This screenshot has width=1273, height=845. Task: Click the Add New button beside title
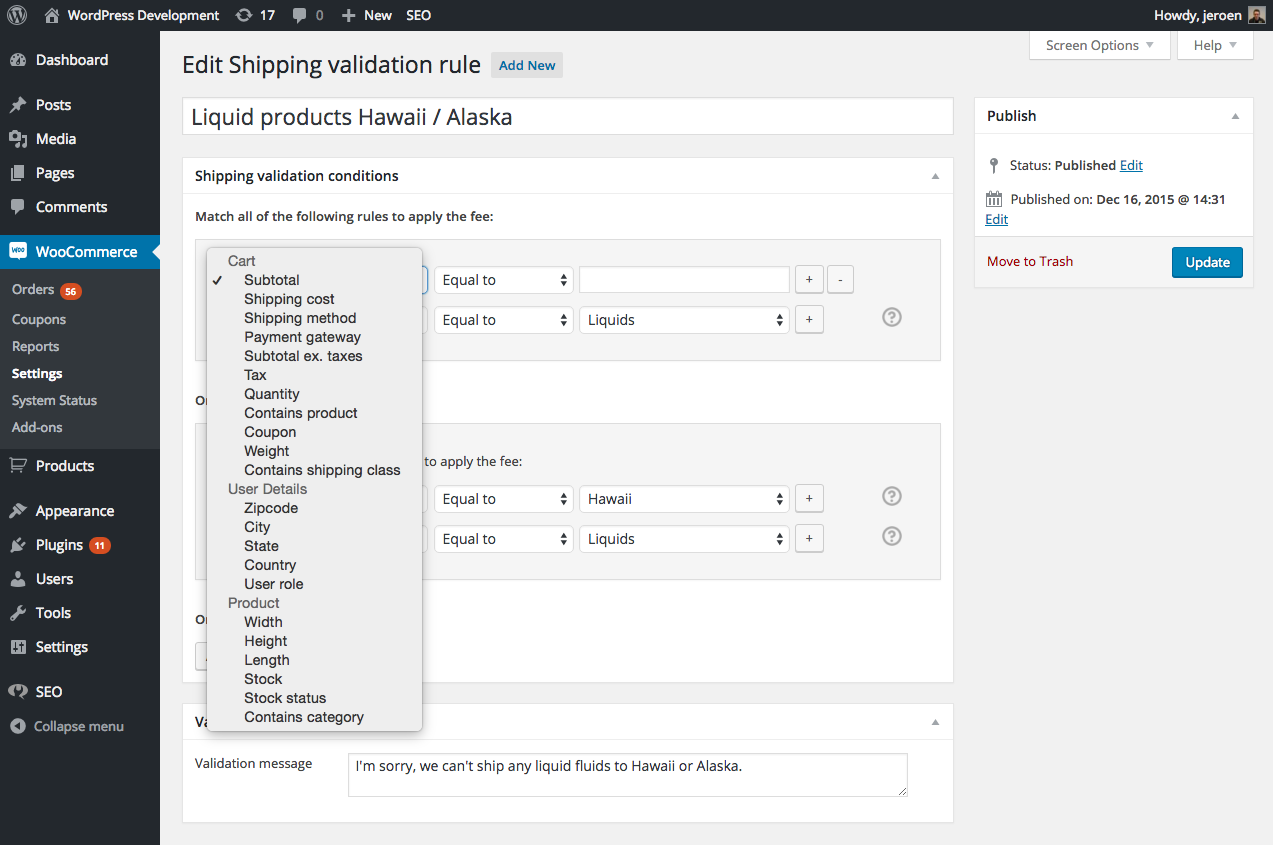pos(527,65)
